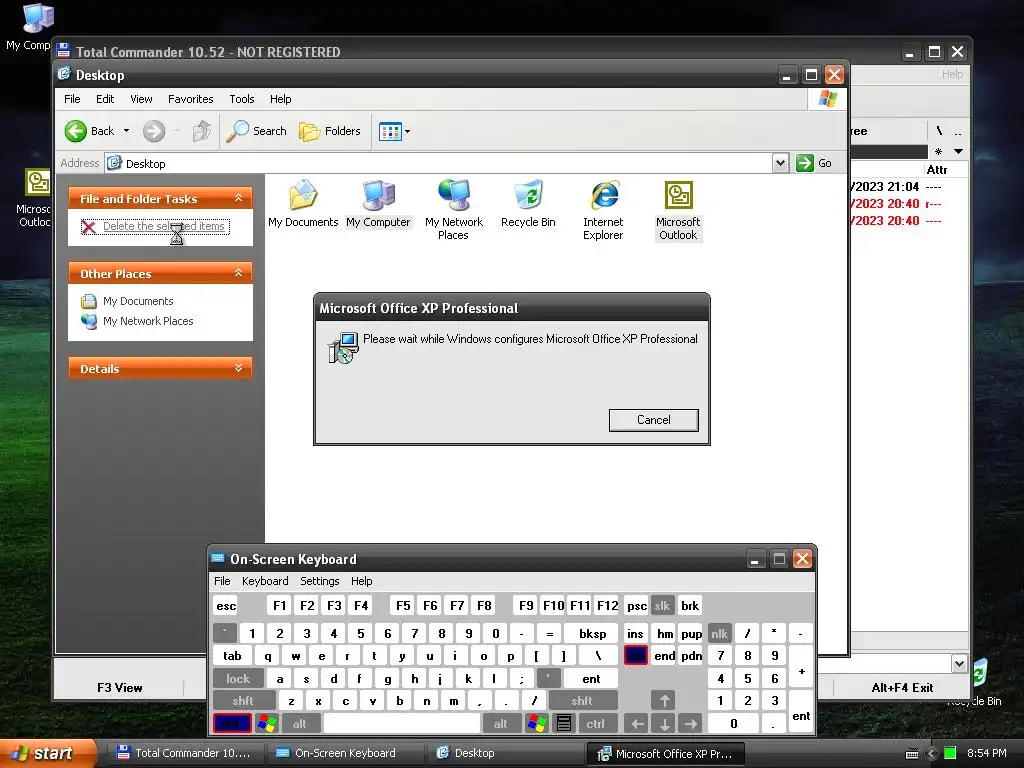This screenshot has height=768, width=1024.
Task: Click the down arrow key
Action: click(664, 724)
